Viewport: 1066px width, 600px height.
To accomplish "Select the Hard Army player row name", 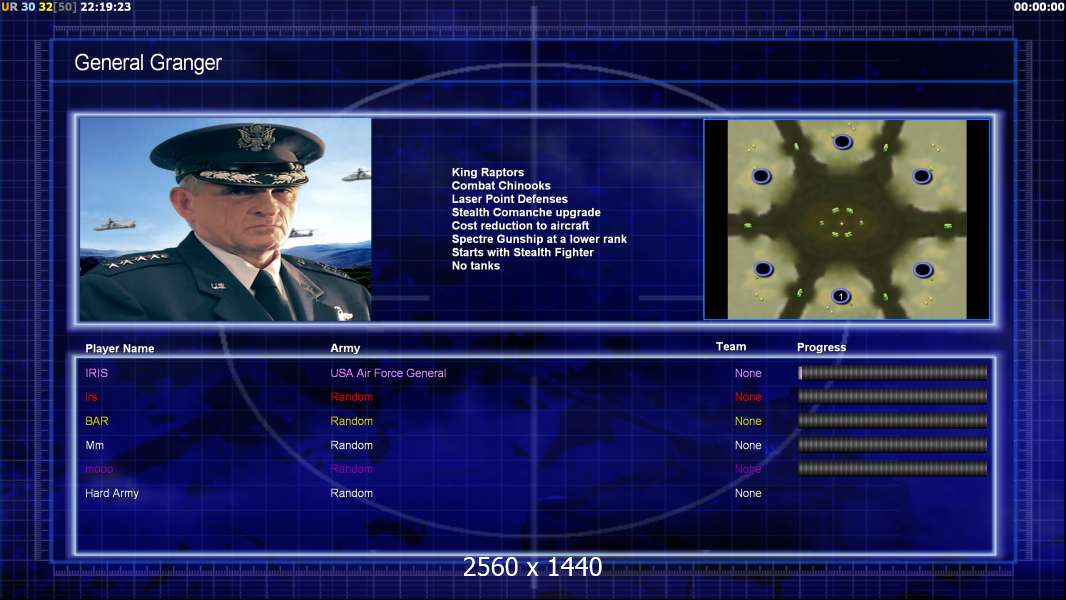I will [111, 493].
